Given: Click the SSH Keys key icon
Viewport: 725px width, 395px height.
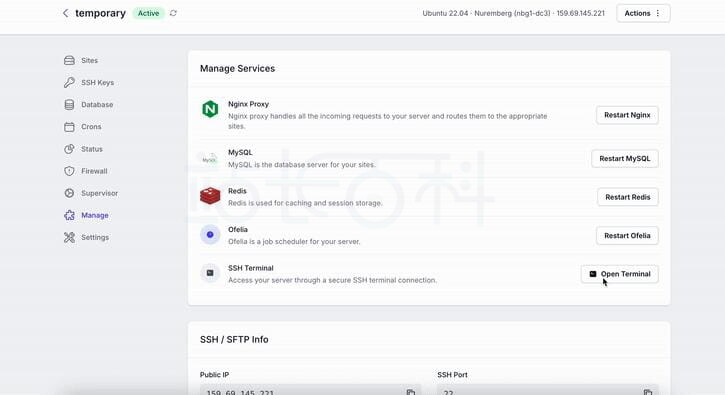Looking at the screenshot, I should [69, 82].
